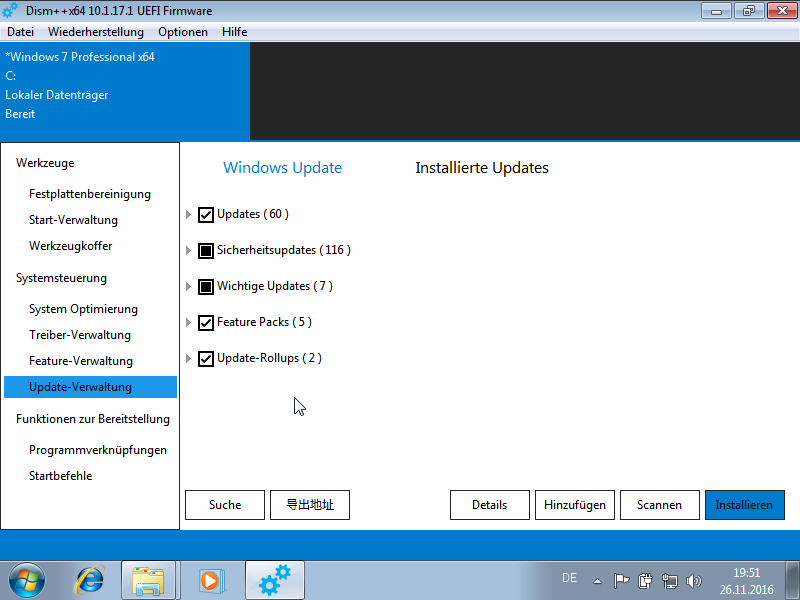Expand the Sicherheitsupdates (116) group arrow

(x=188, y=251)
